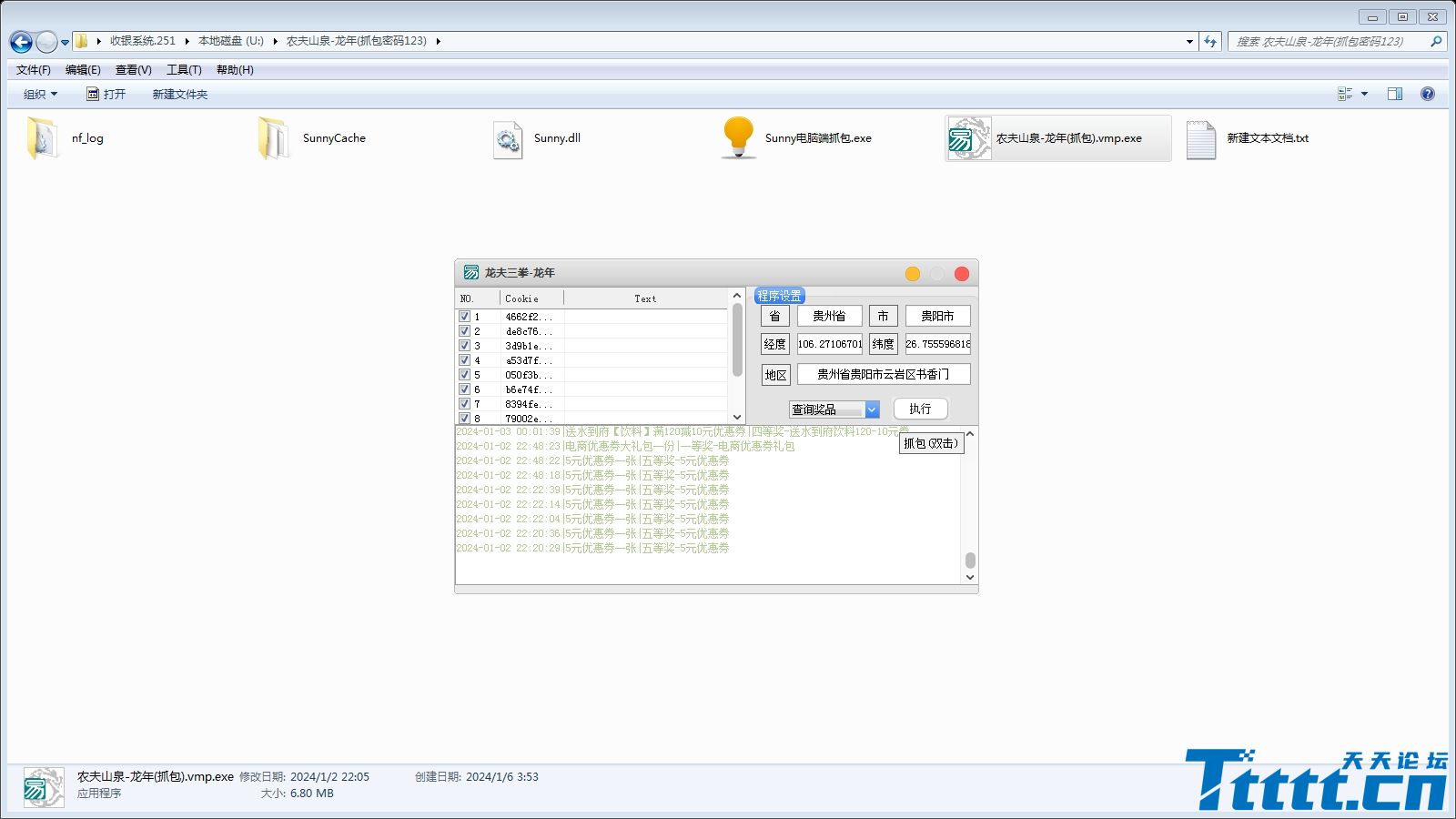Open the 工具(T) menu
This screenshot has width=1456, height=819.
coord(183,70)
